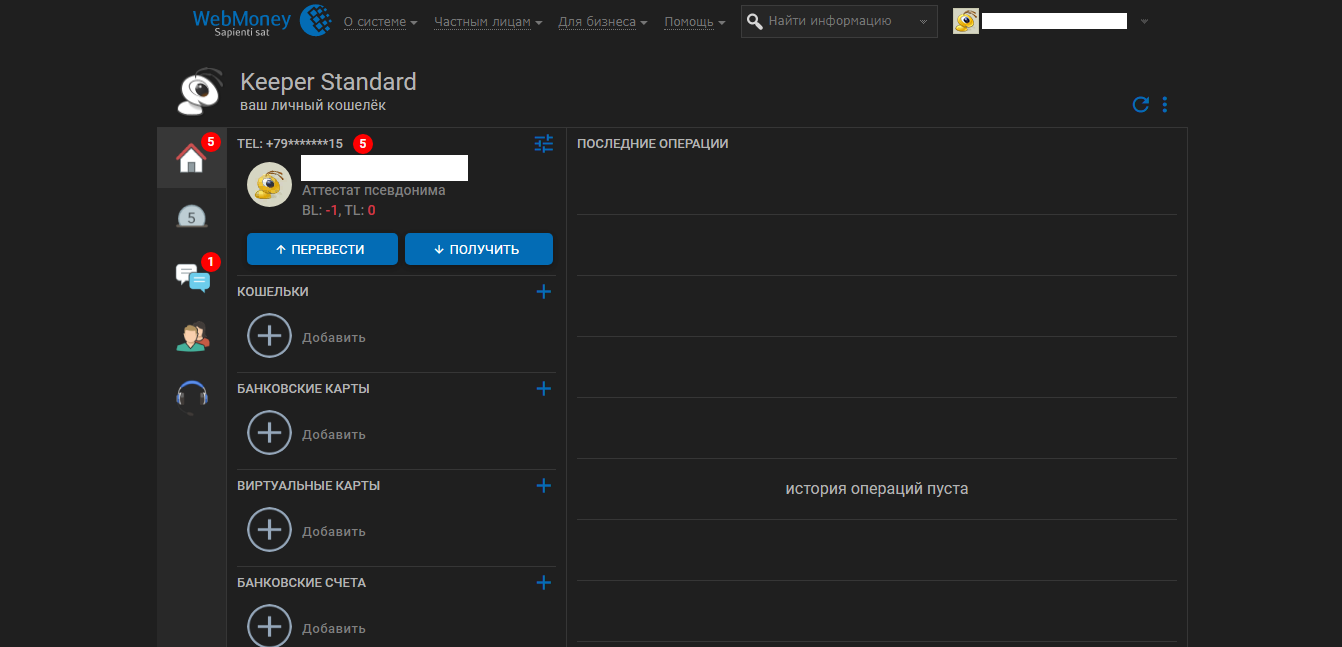Open the sidebar coin balance icon
Image resolution: width=1342 pixels, height=647 pixels.
(x=191, y=216)
